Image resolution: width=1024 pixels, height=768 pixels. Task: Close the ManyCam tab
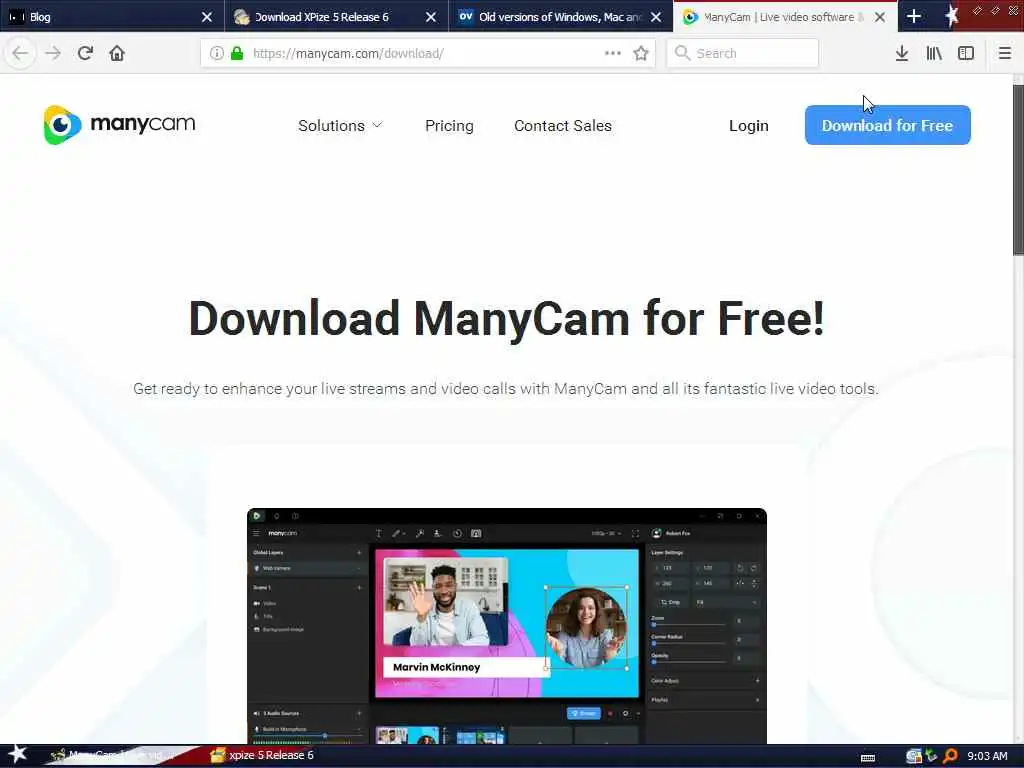coord(880,17)
